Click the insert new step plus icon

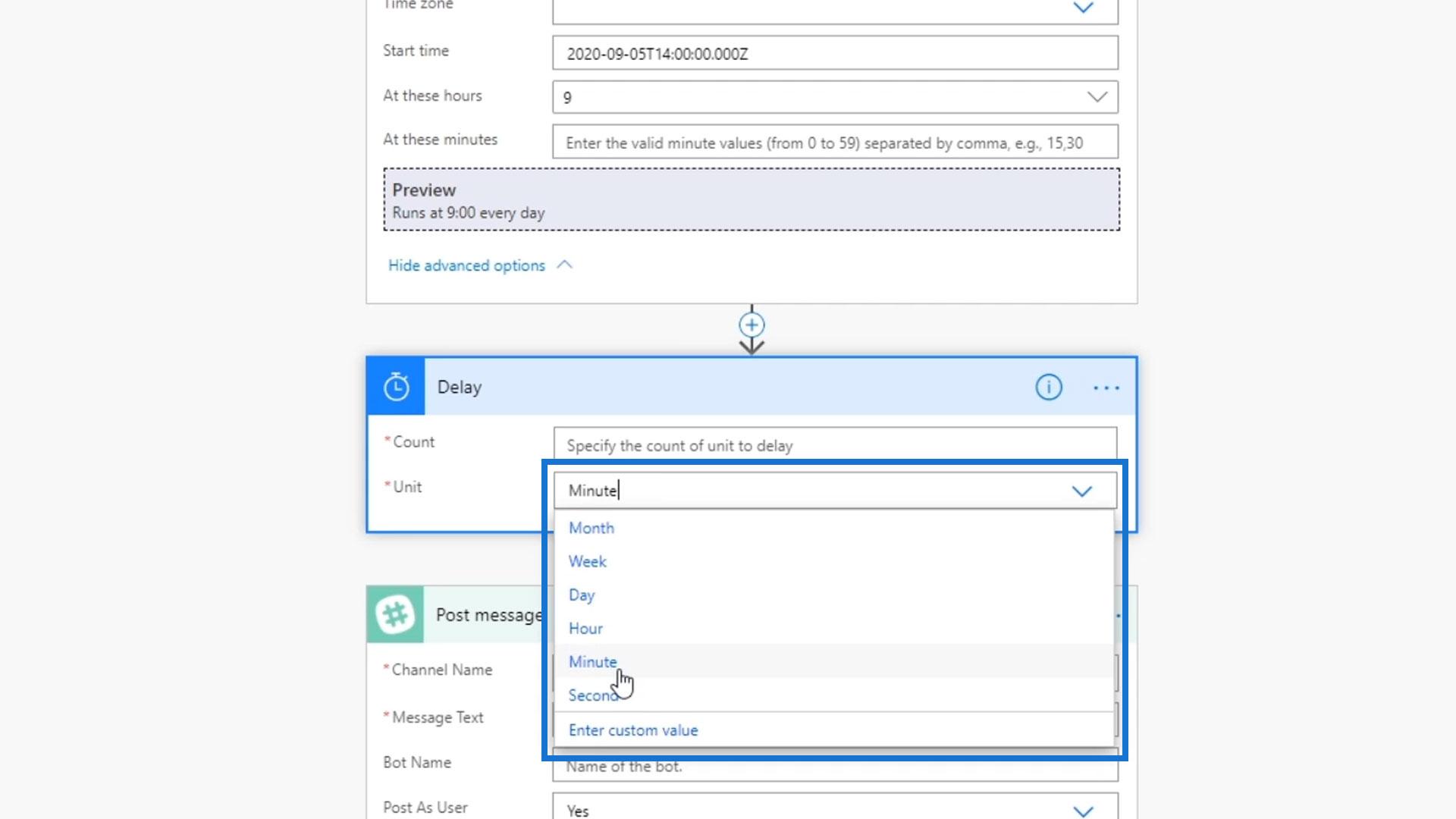[752, 325]
